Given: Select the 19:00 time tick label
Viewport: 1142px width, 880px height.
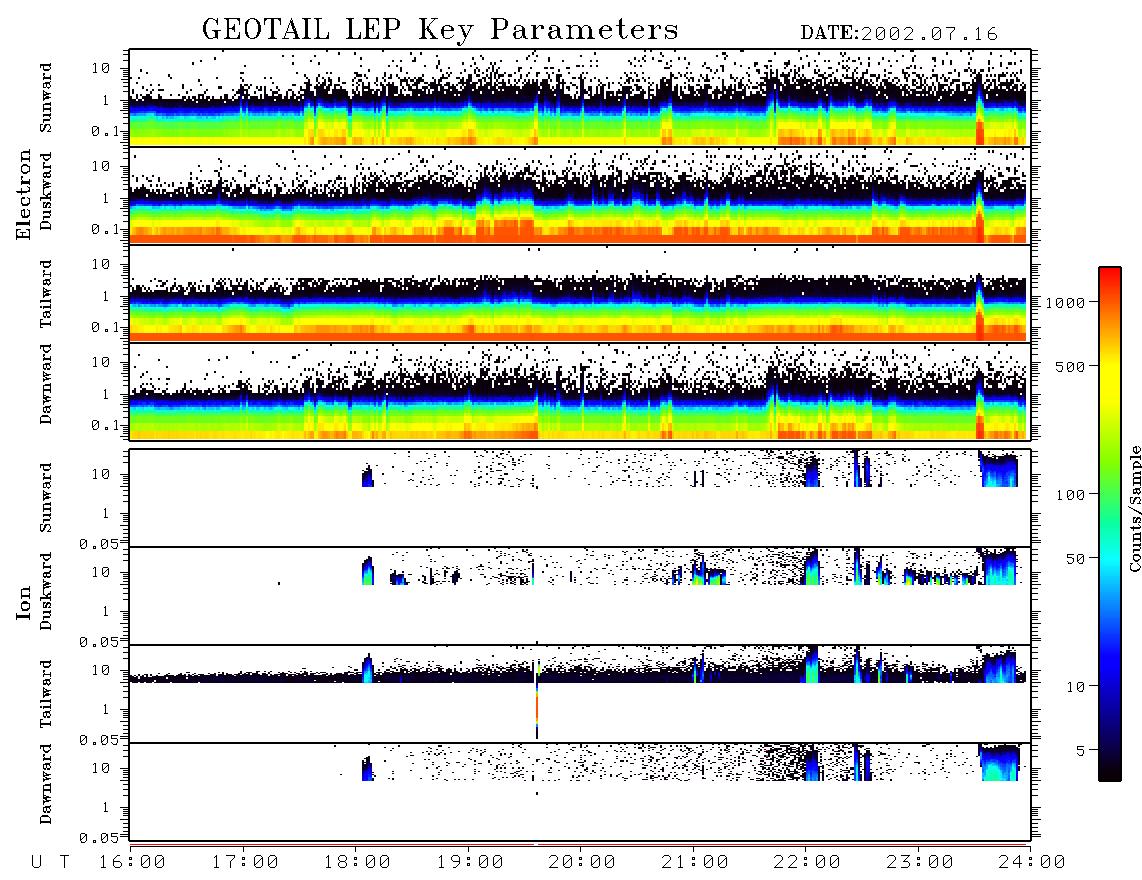Looking at the screenshot, I should [470, 863].
